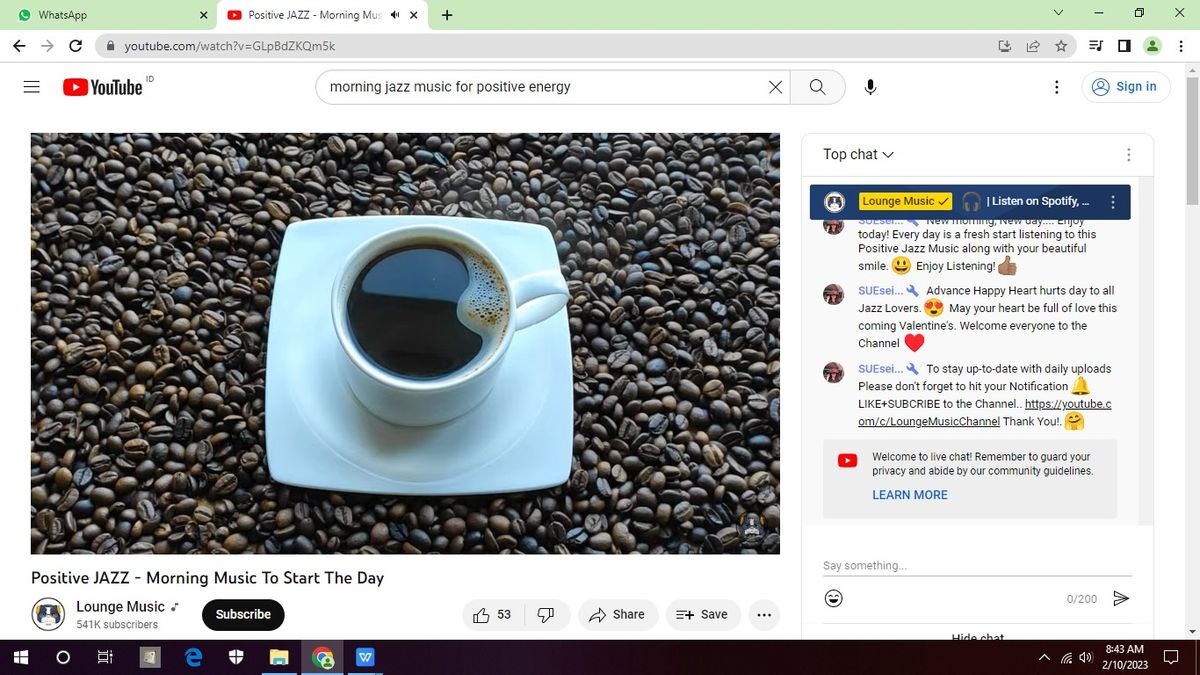Open YouTube settings three-dot menu
This screenshot has width=1200, height=675.
click(x=1057, y=87)
